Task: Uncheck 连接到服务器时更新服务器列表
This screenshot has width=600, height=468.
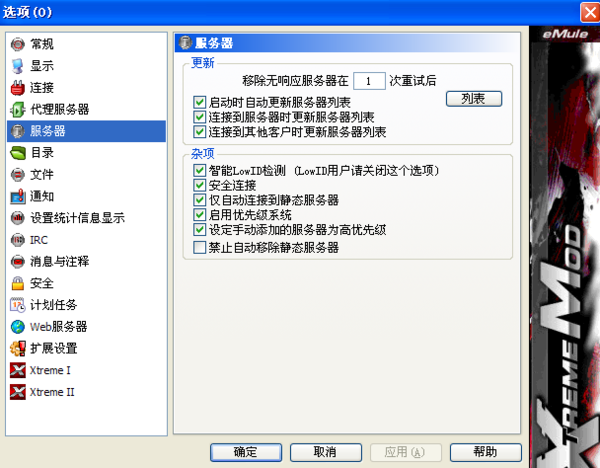Action: pos(199,117)
